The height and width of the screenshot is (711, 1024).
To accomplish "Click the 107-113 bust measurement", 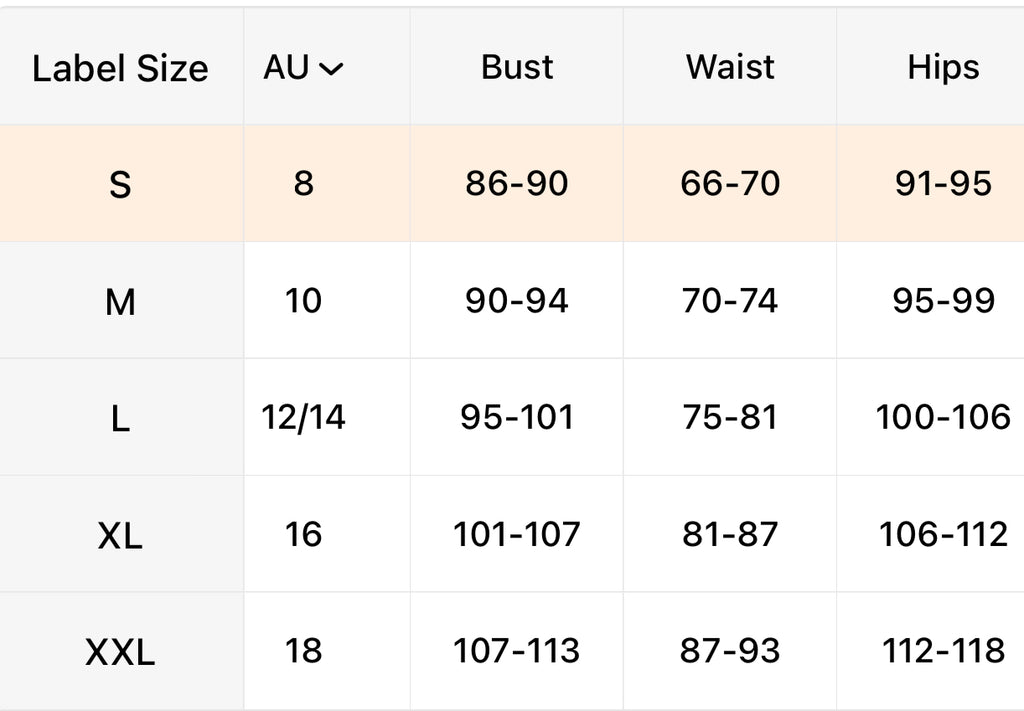I will point(517,651).
